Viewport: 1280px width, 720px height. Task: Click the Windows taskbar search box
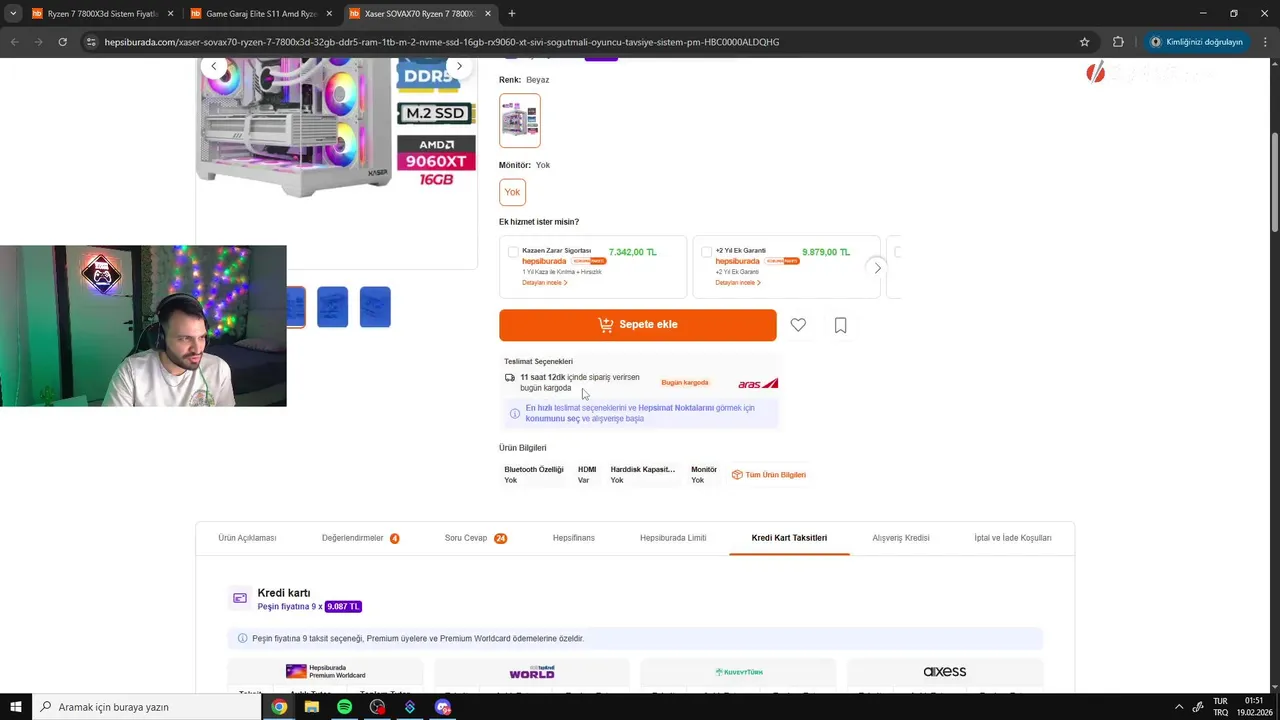click(x=147, y=707)
